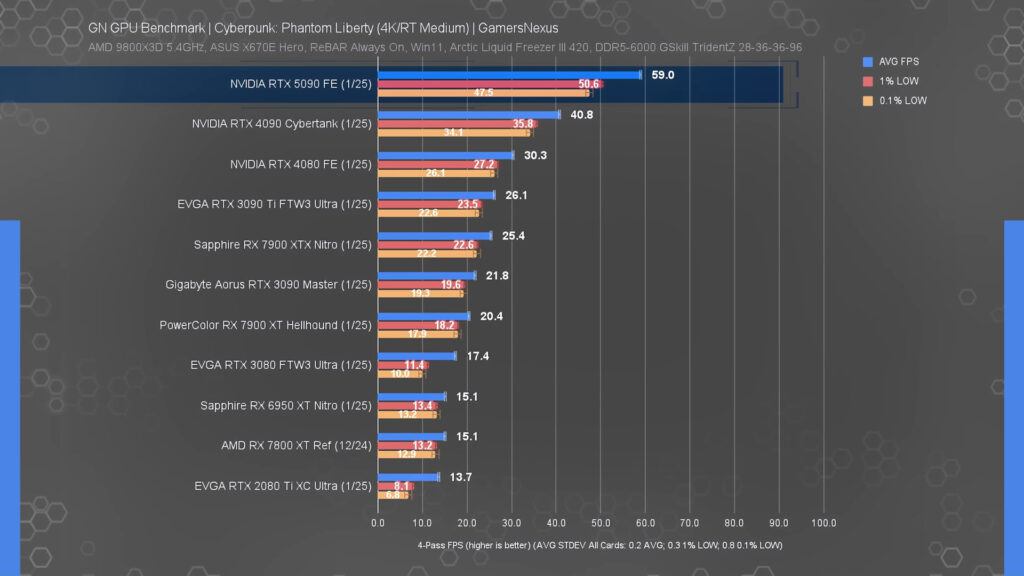The width and height of the screenshot is (1024, 576).
Task: Select the NVIDIA RTX 5090 FE row label
Action: coord(300,84)
